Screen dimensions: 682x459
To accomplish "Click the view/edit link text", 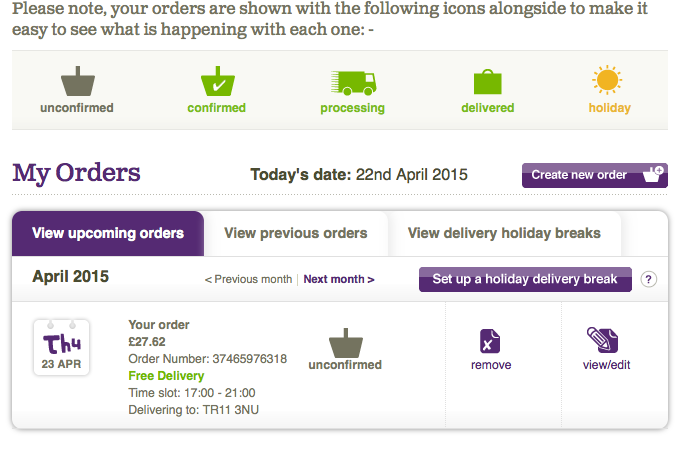I will tap(607, 365).
